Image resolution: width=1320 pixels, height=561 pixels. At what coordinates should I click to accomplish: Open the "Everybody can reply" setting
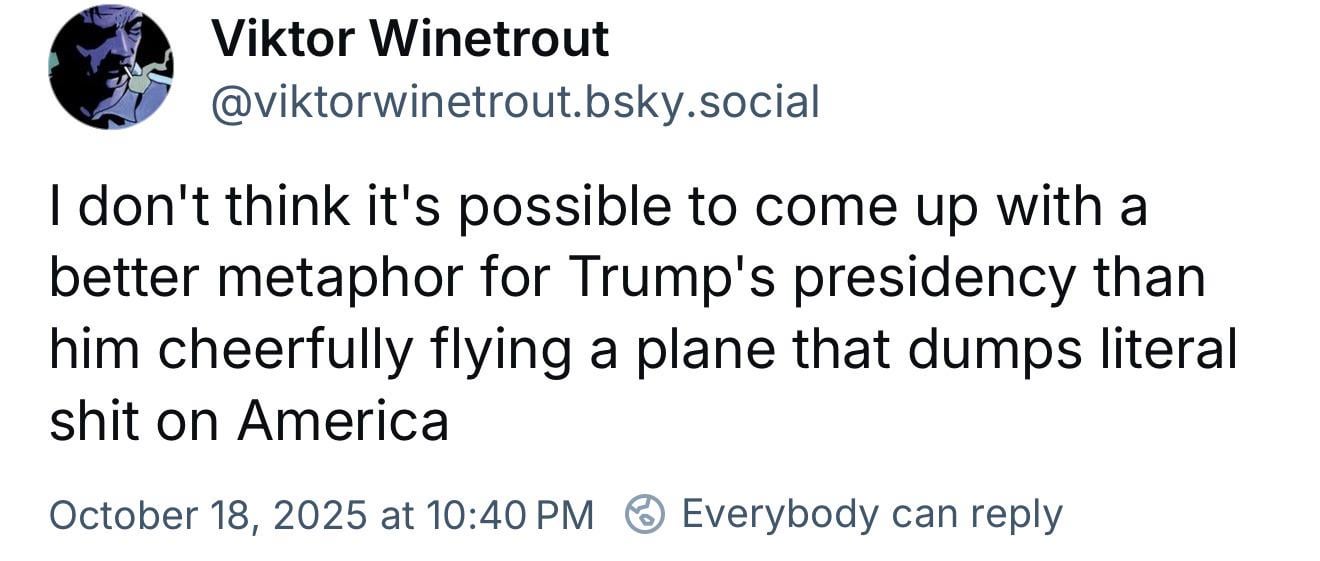coord(871,514)
